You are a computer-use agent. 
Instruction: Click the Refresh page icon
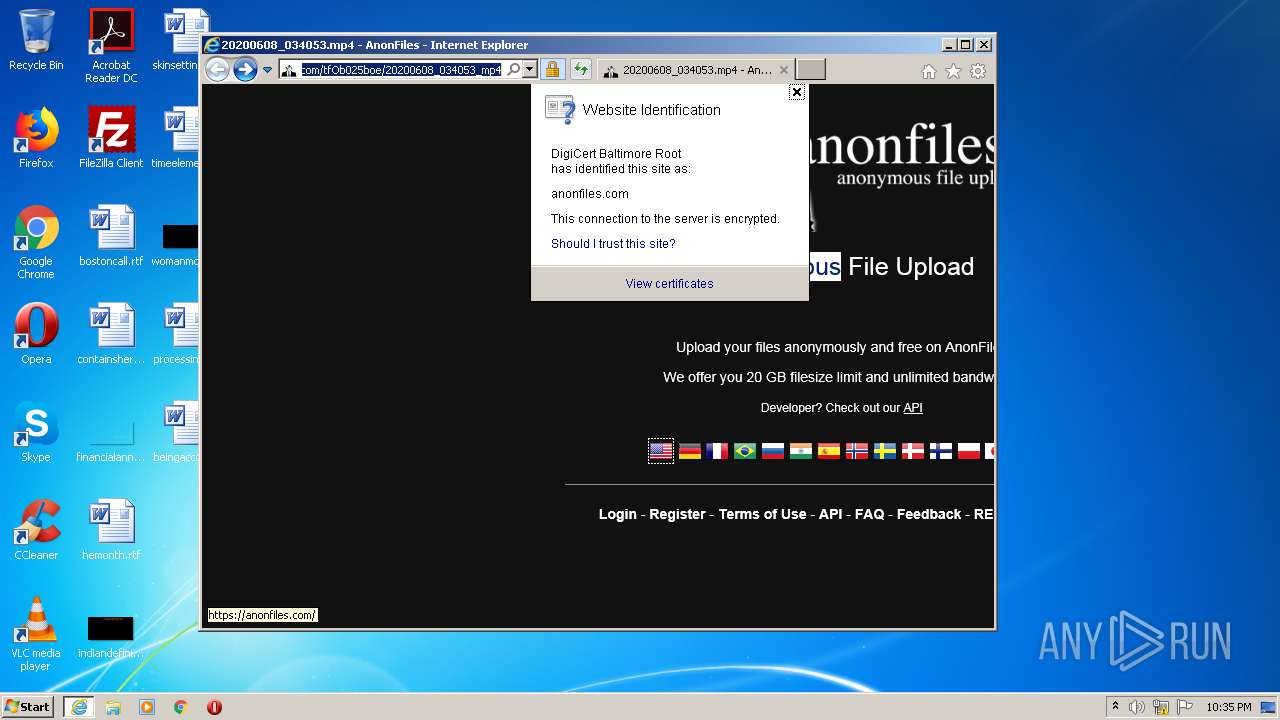point(580,70)
